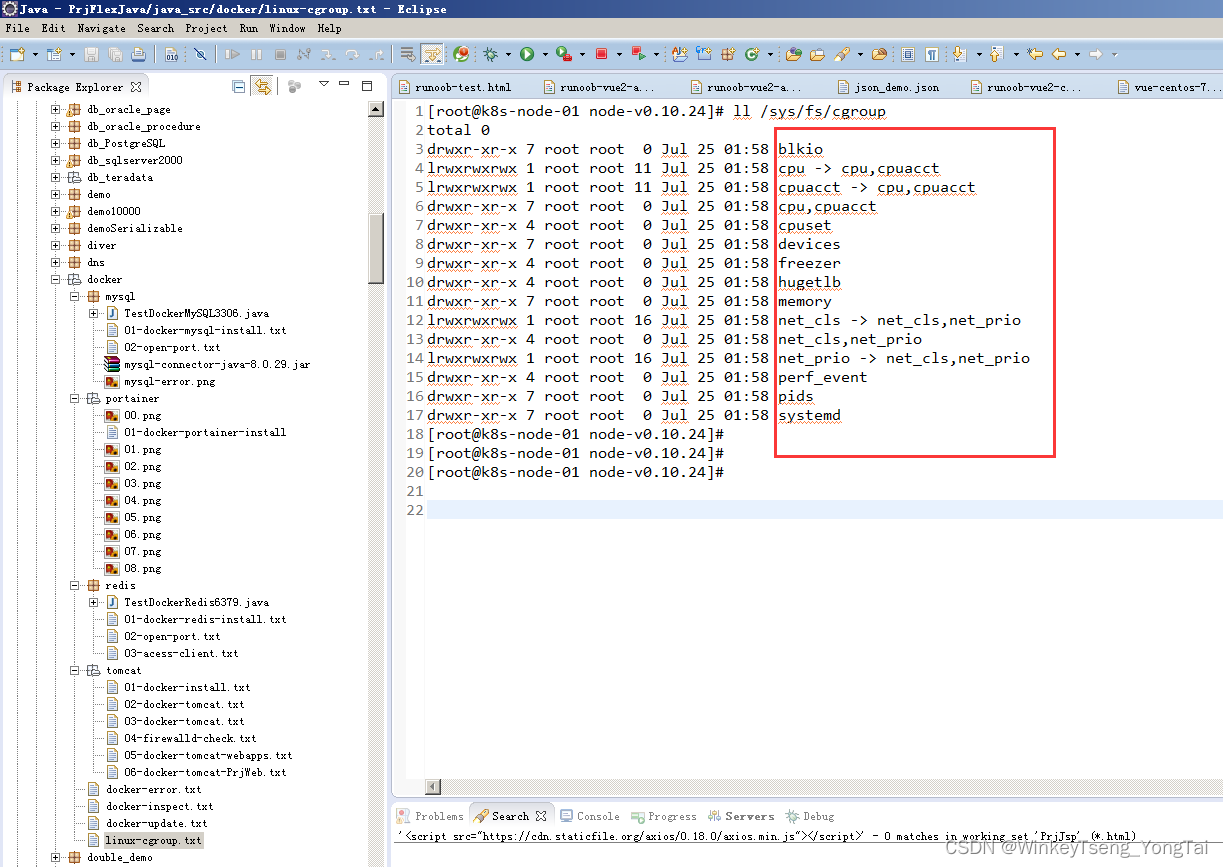Screen dimensions: 1223x867
Task: Minimize the Package Explorer view
Action: tap(343, 86)
